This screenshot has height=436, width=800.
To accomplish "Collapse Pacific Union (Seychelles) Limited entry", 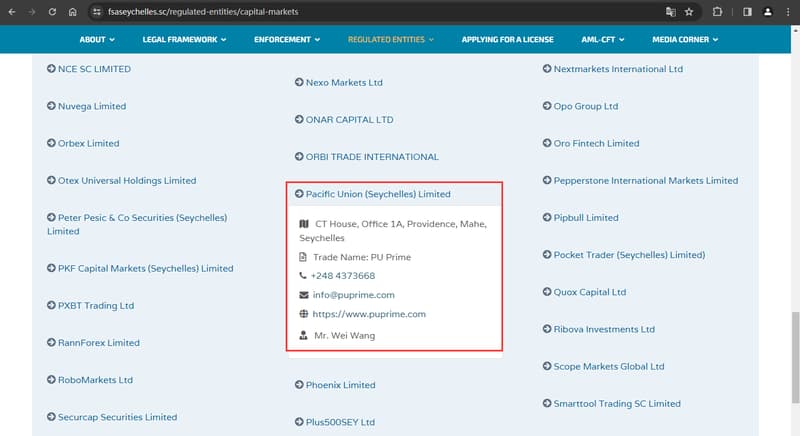I will [x=372, y=194].
